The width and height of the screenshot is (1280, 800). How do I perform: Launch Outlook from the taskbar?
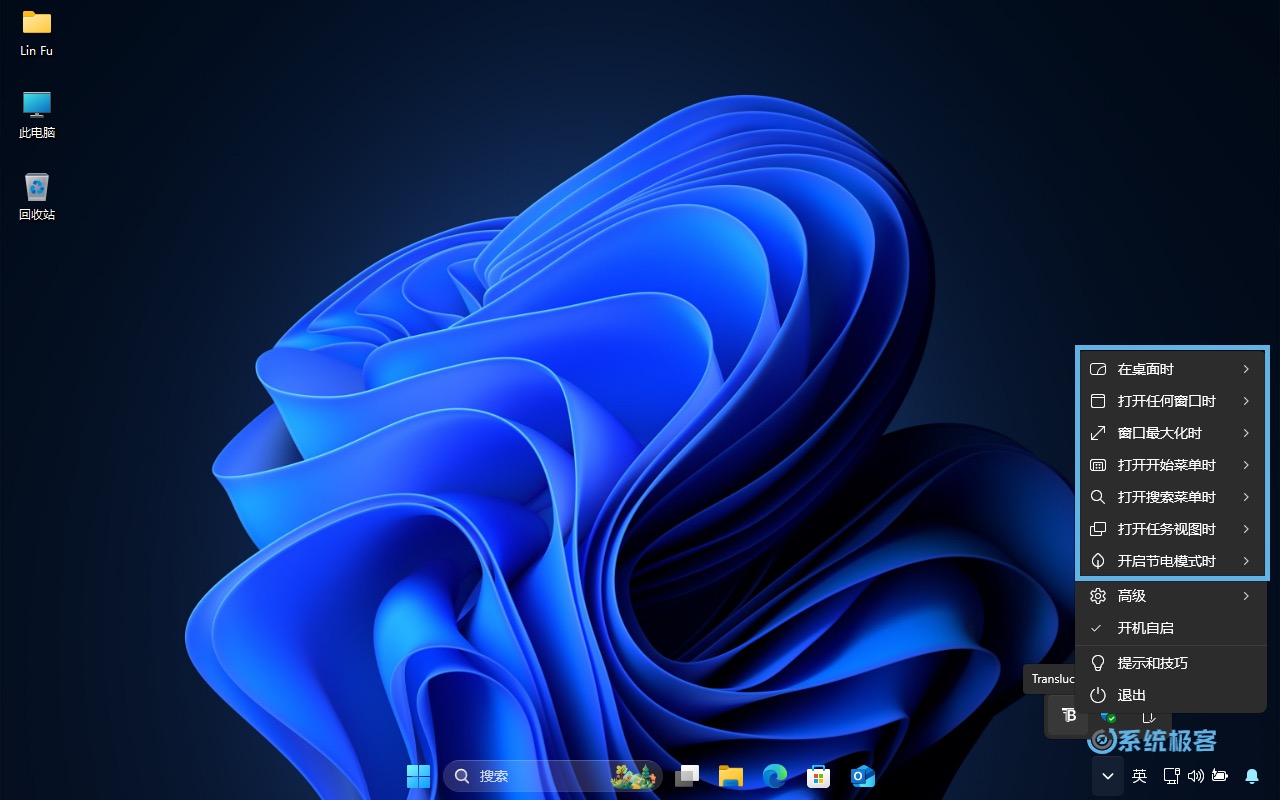tap(862, 776)
